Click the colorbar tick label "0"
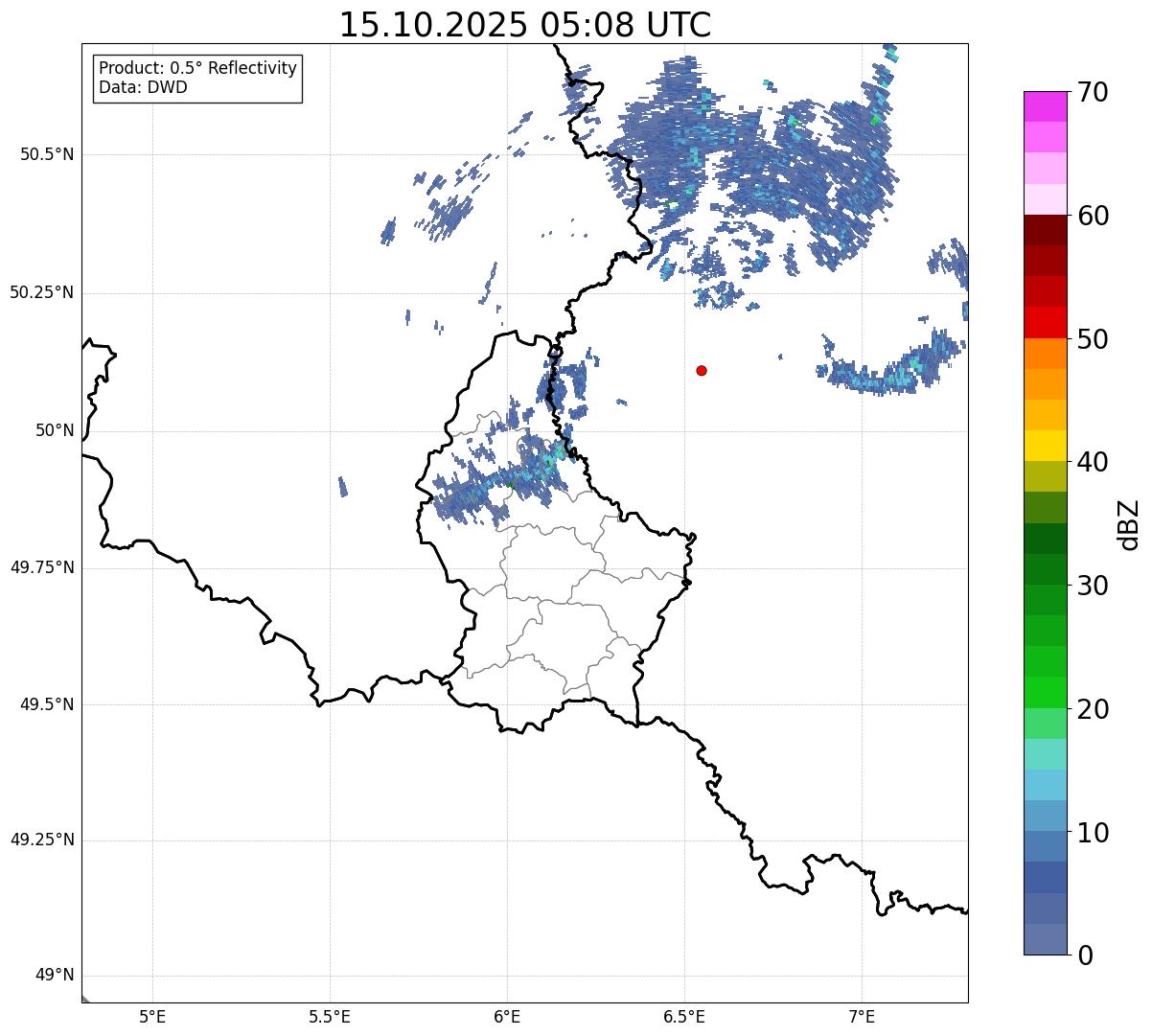The width and height of the screenshot is (1152, 1036). tap(1085, 955)
